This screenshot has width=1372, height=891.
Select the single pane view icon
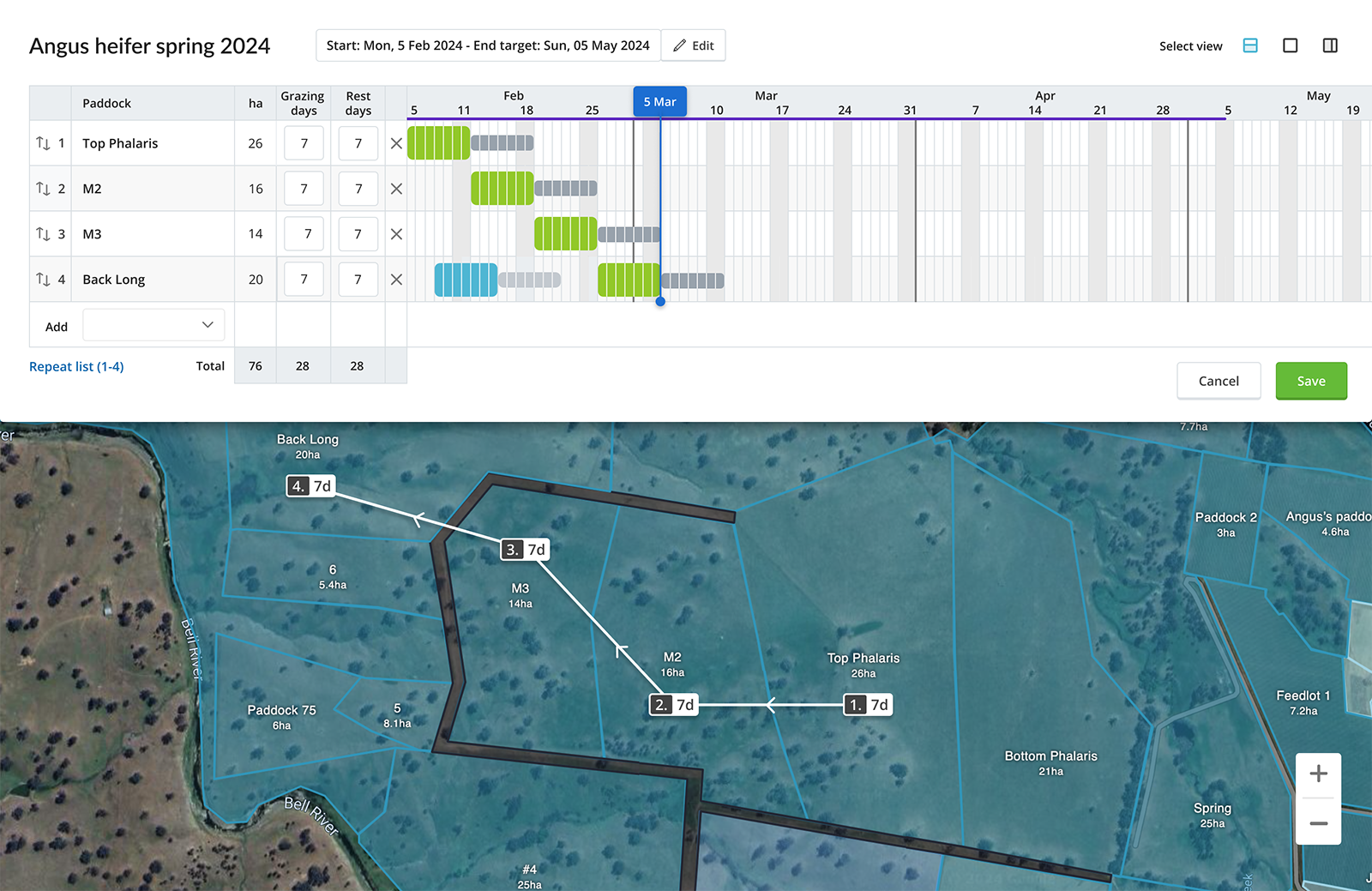1290,45
